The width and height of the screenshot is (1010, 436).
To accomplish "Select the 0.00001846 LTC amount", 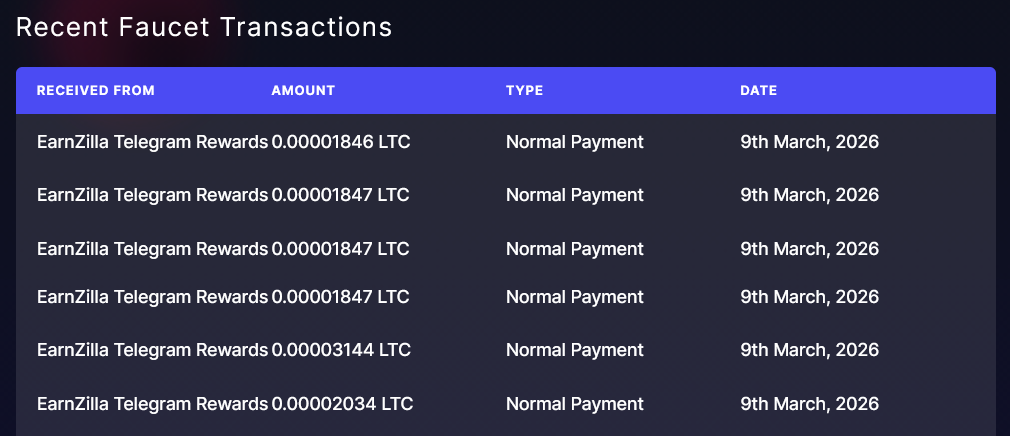I will pos(341,142).
